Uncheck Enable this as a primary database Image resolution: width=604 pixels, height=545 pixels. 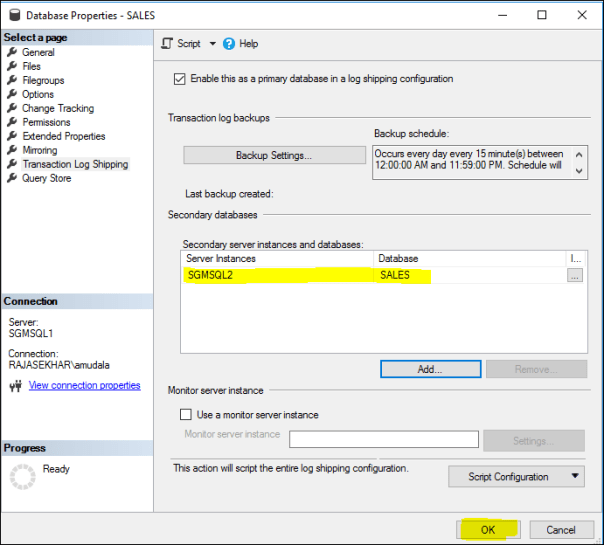pos(180,79)
